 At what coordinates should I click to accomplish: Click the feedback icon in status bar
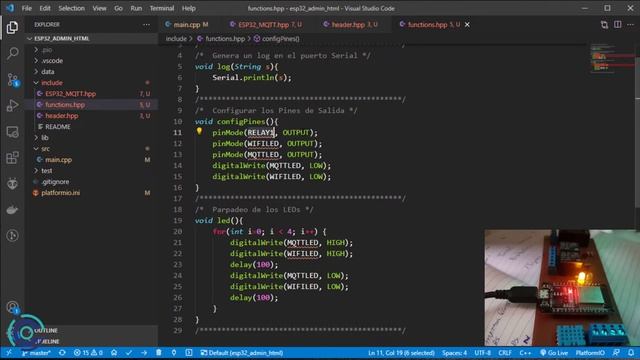[x=616, y=353]
